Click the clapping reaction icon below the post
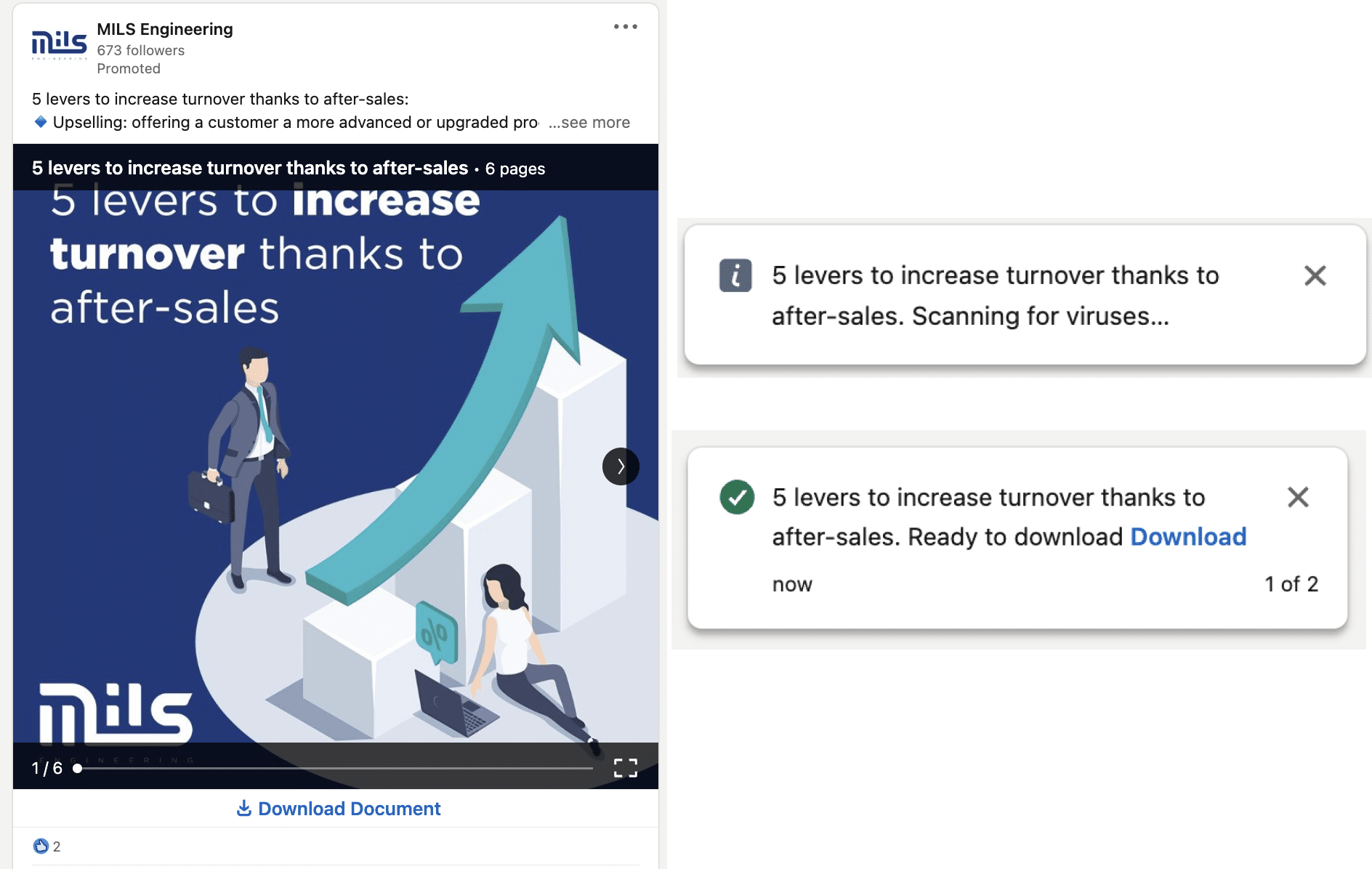Image resolution: width=1372 pixels, height=869 pixels. point(40,846)
